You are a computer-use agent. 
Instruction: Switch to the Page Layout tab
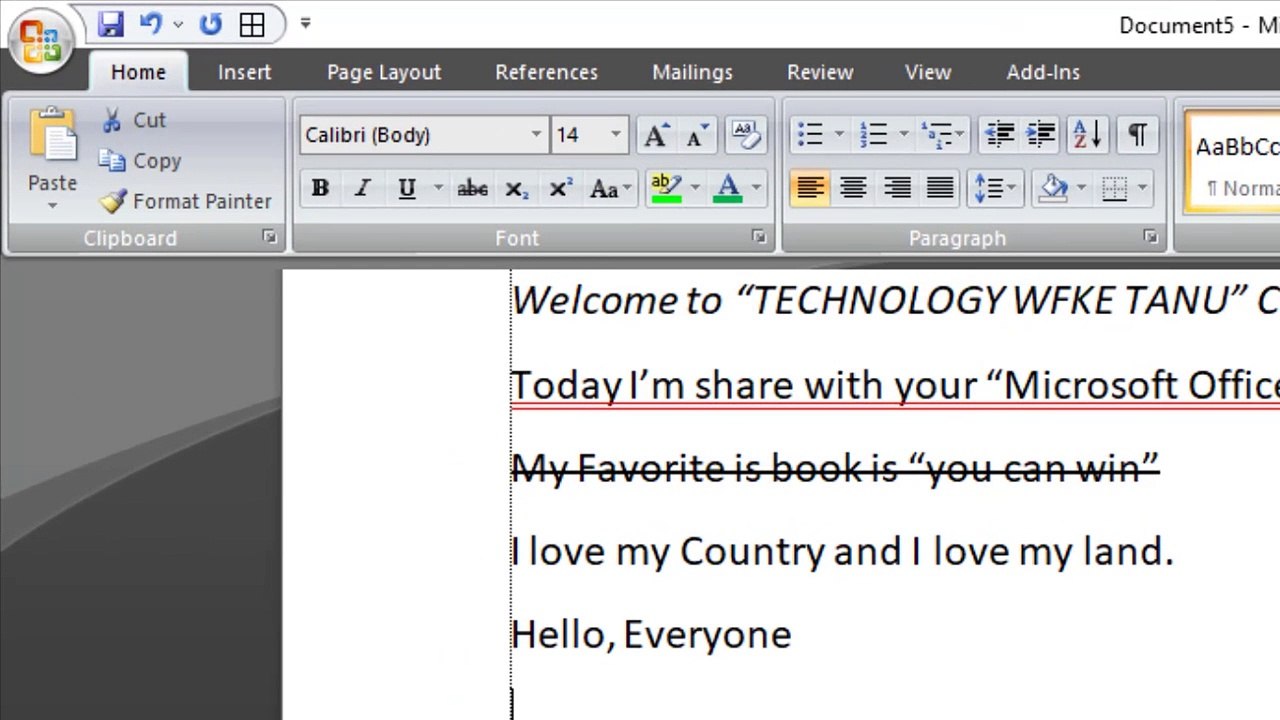click(383, 72)
